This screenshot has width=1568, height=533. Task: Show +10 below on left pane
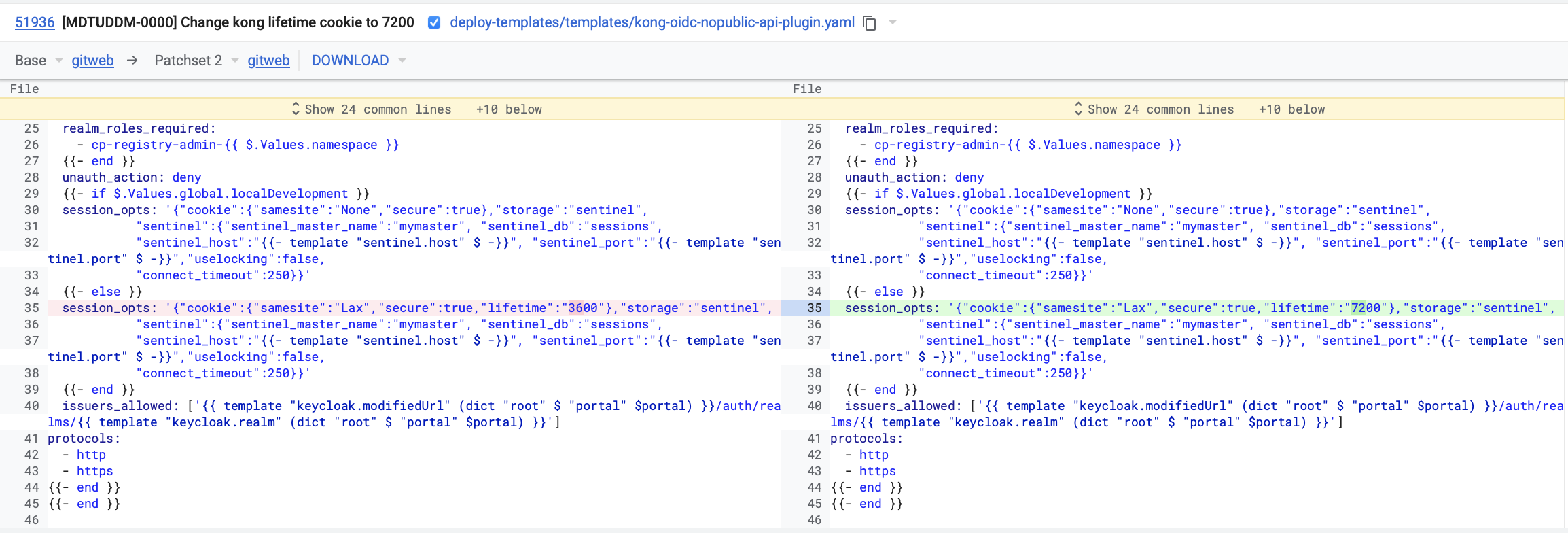pos(509,109)
